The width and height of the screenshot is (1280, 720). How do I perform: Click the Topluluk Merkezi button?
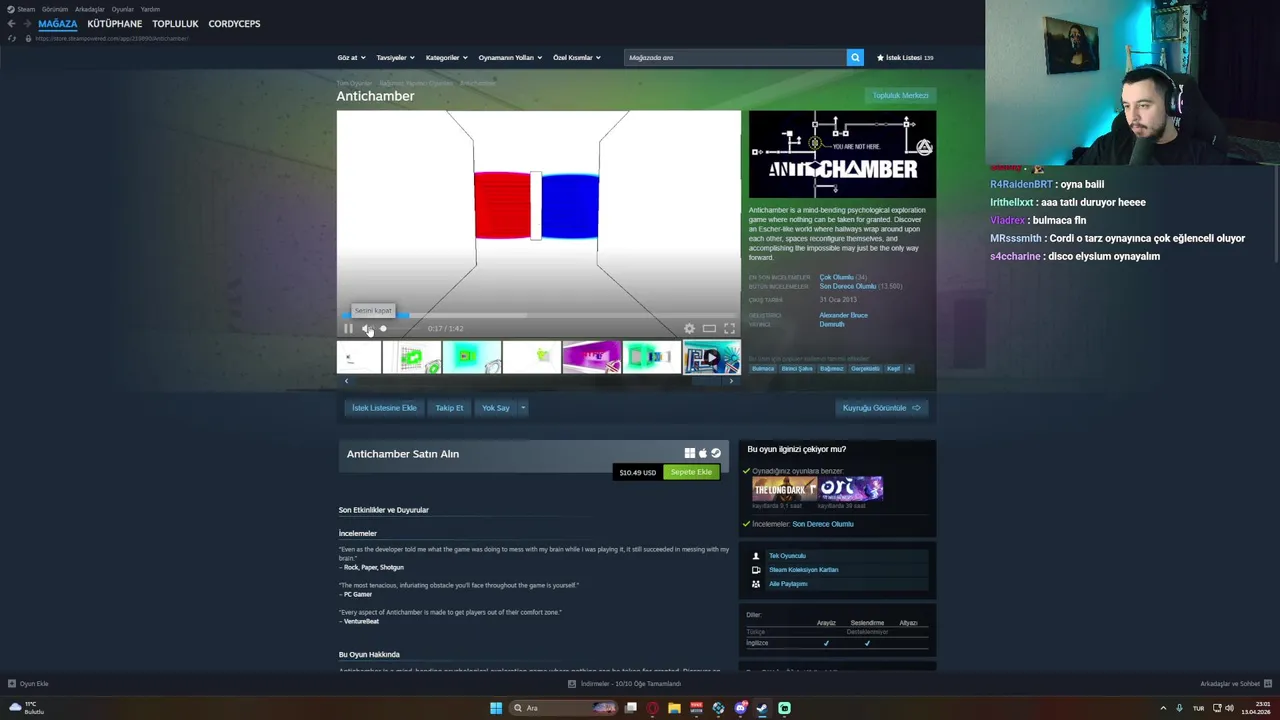900,95
